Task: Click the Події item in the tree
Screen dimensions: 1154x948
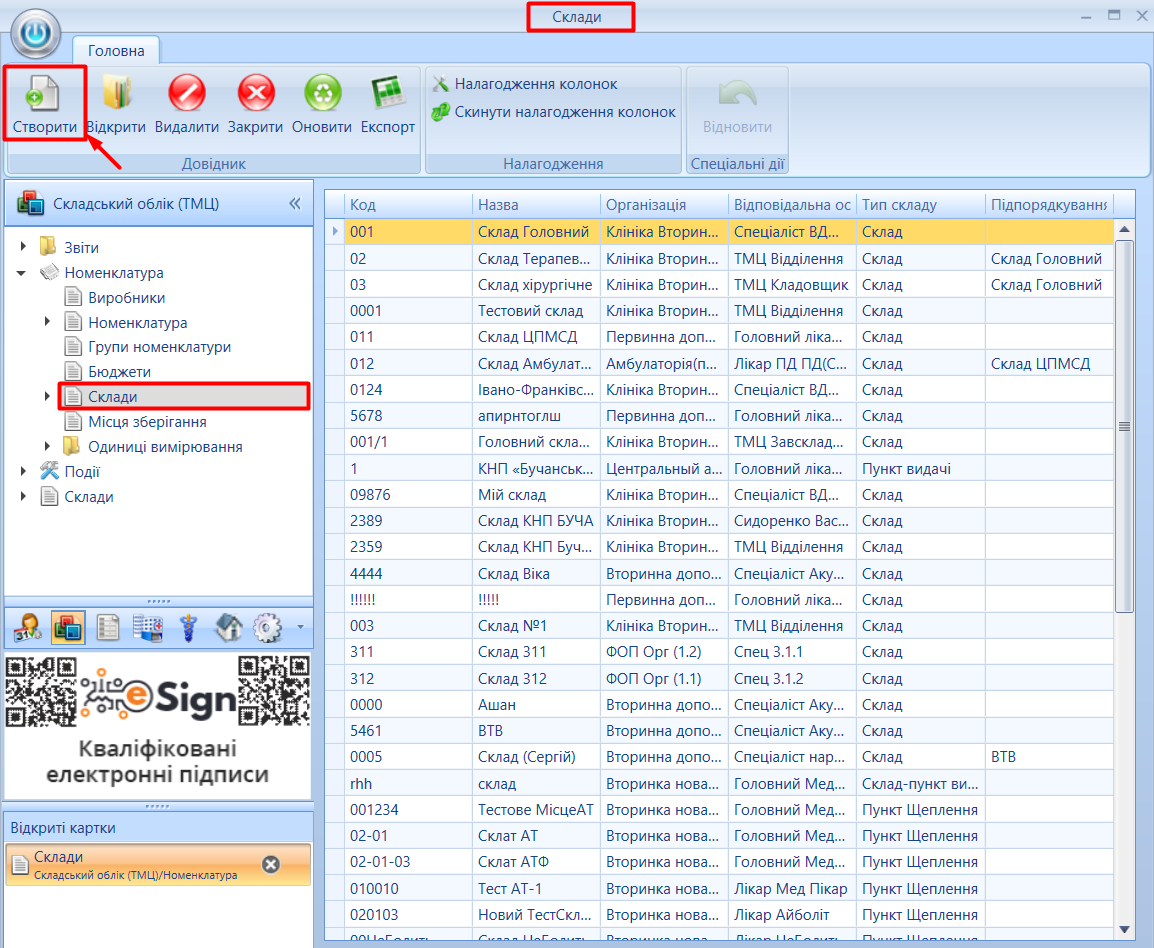Action: click(82, 472)
